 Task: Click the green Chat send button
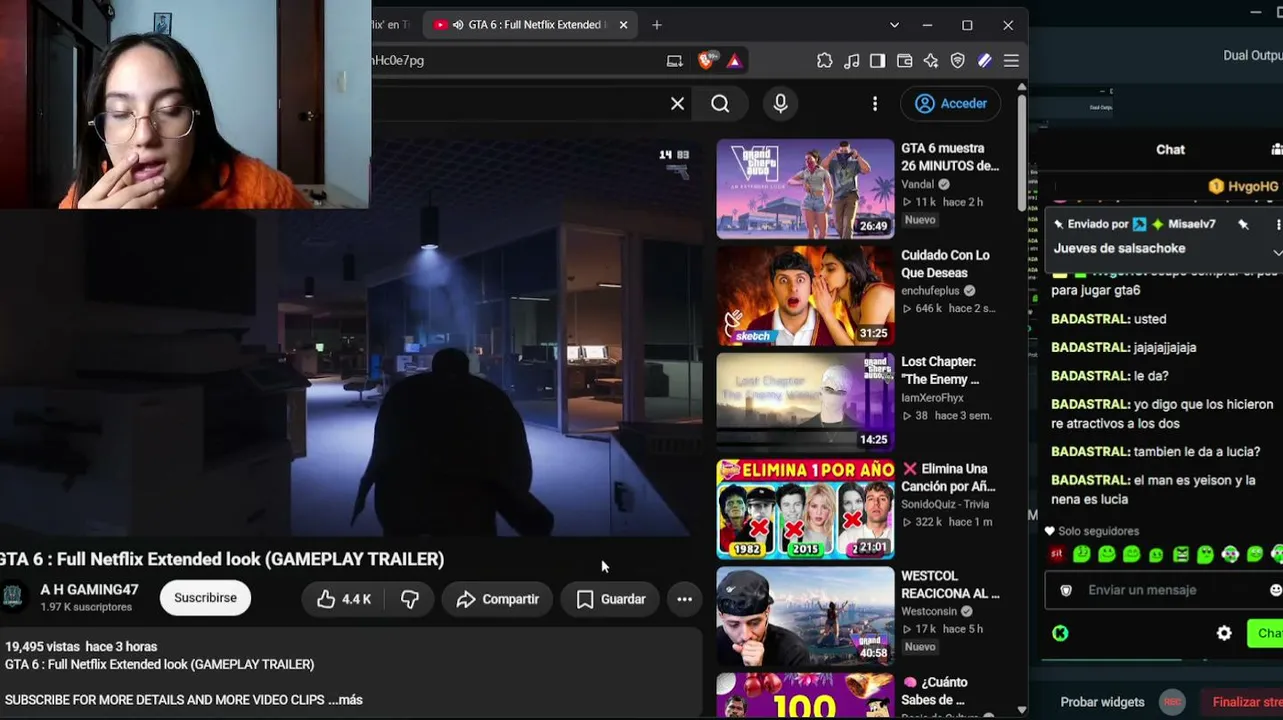point(1265,633)
